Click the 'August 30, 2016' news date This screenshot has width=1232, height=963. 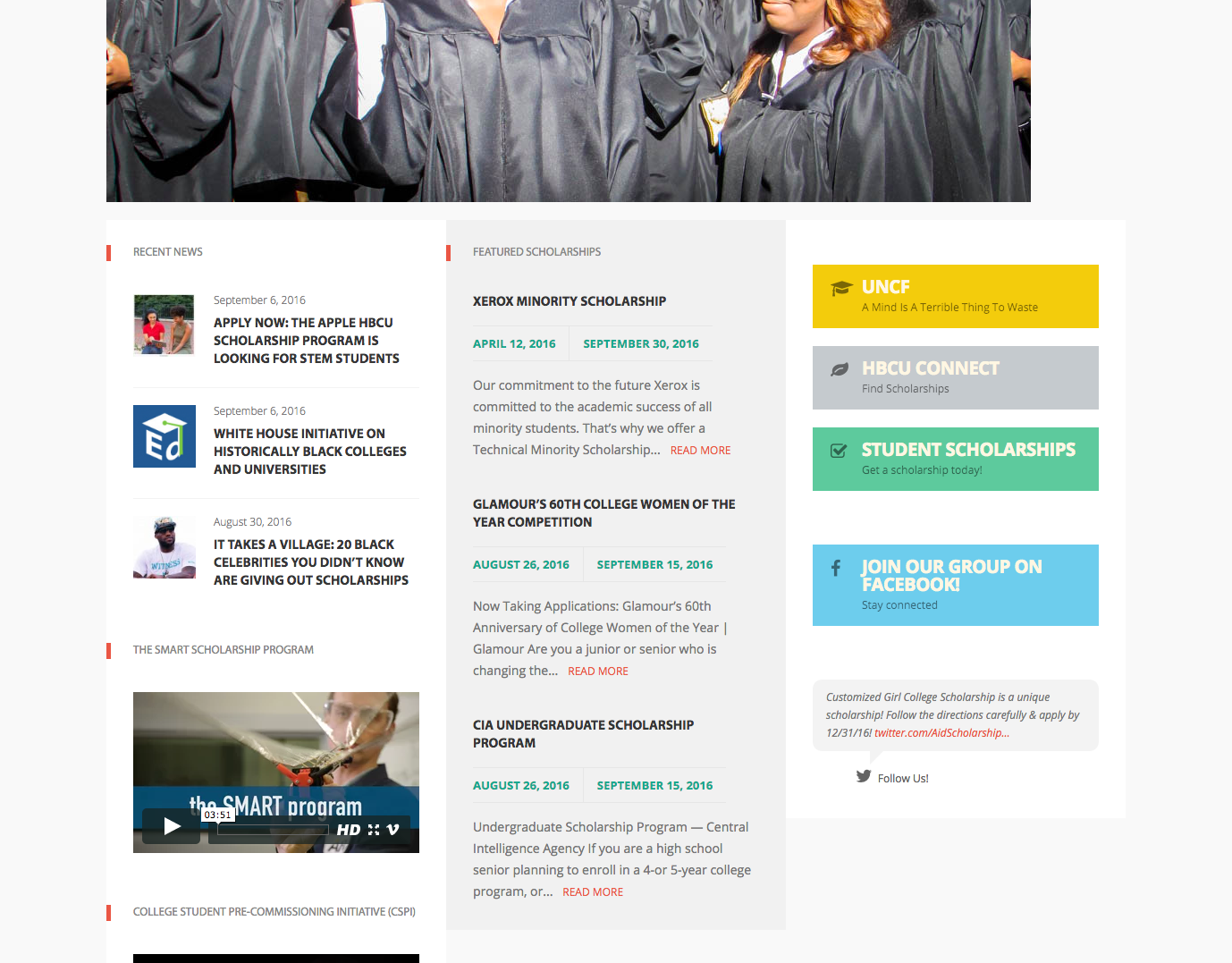click(x=252, y=522)
